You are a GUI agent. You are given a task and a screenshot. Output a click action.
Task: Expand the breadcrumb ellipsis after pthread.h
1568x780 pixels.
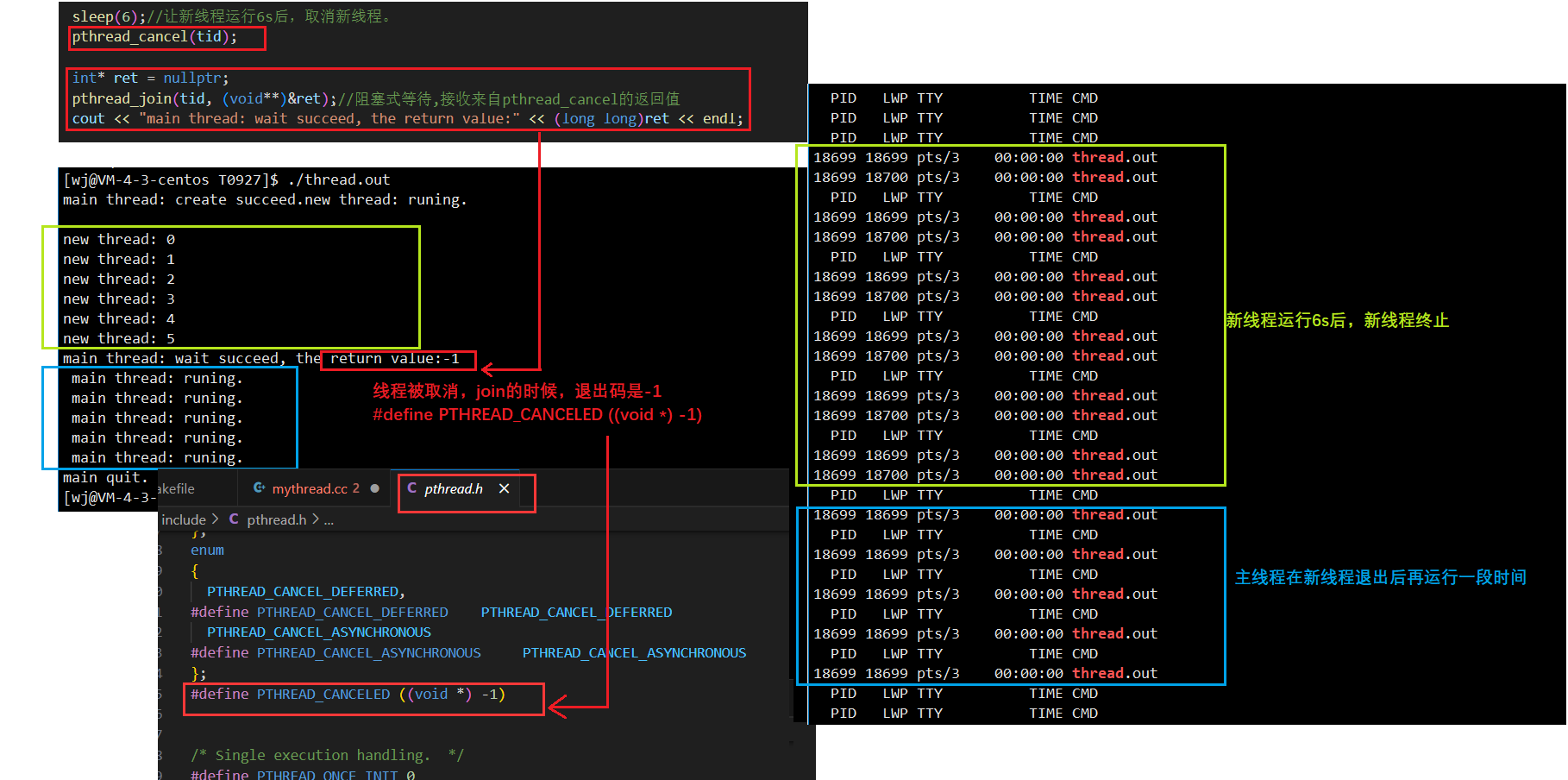(x=329, y=520)
